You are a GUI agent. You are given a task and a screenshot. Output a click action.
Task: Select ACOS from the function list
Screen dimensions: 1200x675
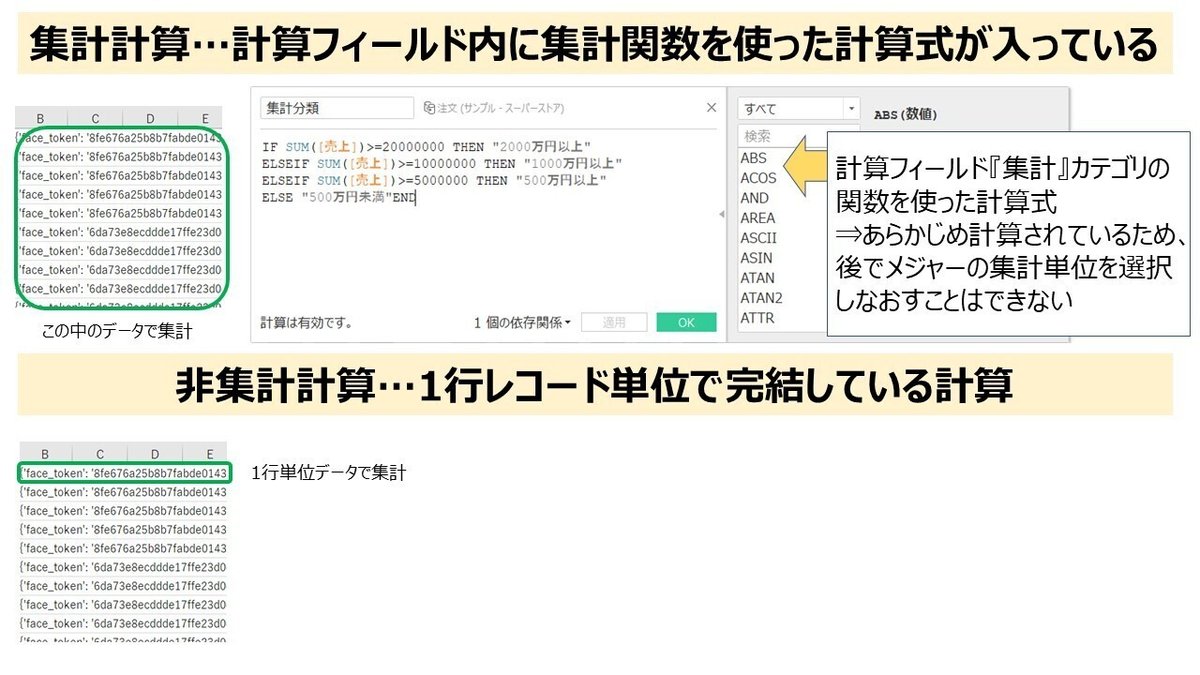coord(757,176)
